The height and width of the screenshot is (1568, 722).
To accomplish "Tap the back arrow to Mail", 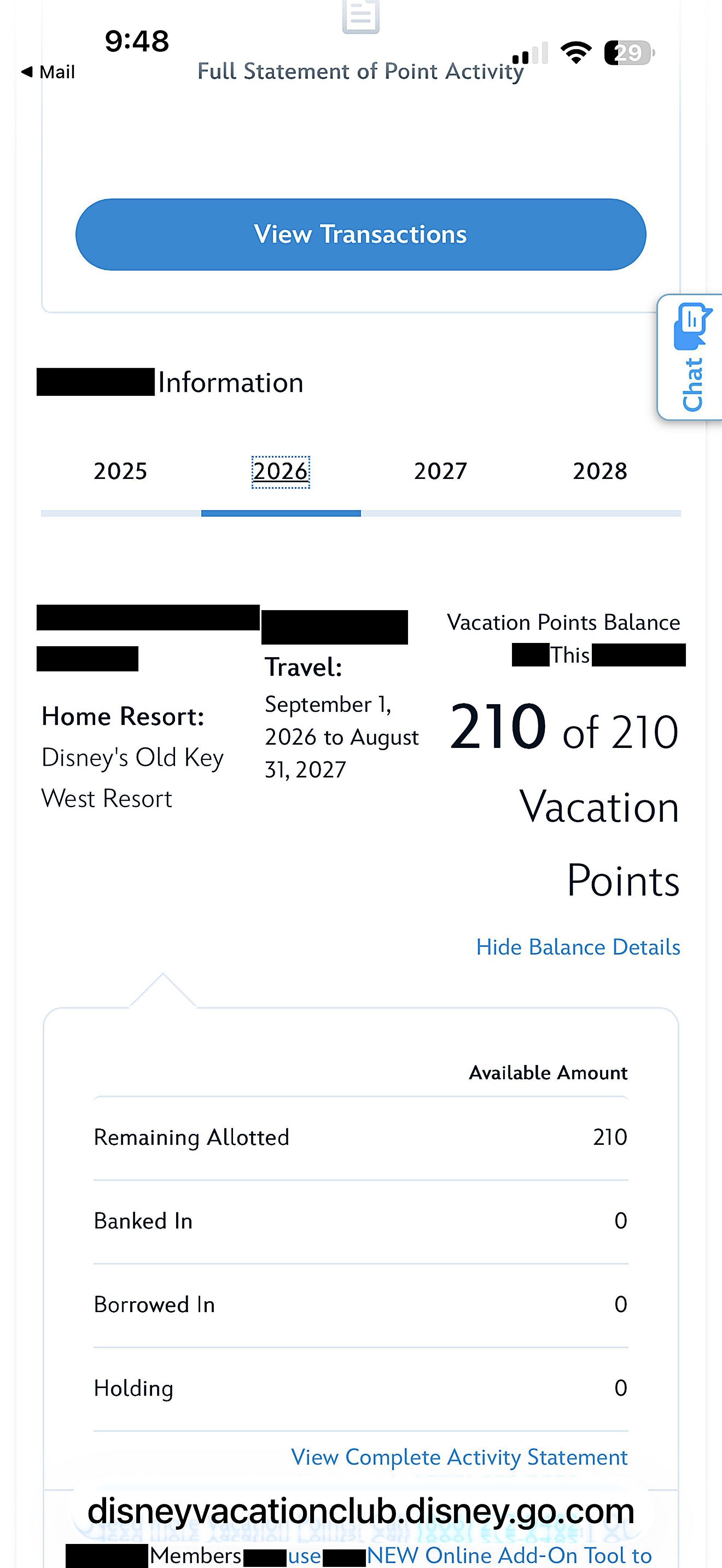I will (x=27, y=72).
